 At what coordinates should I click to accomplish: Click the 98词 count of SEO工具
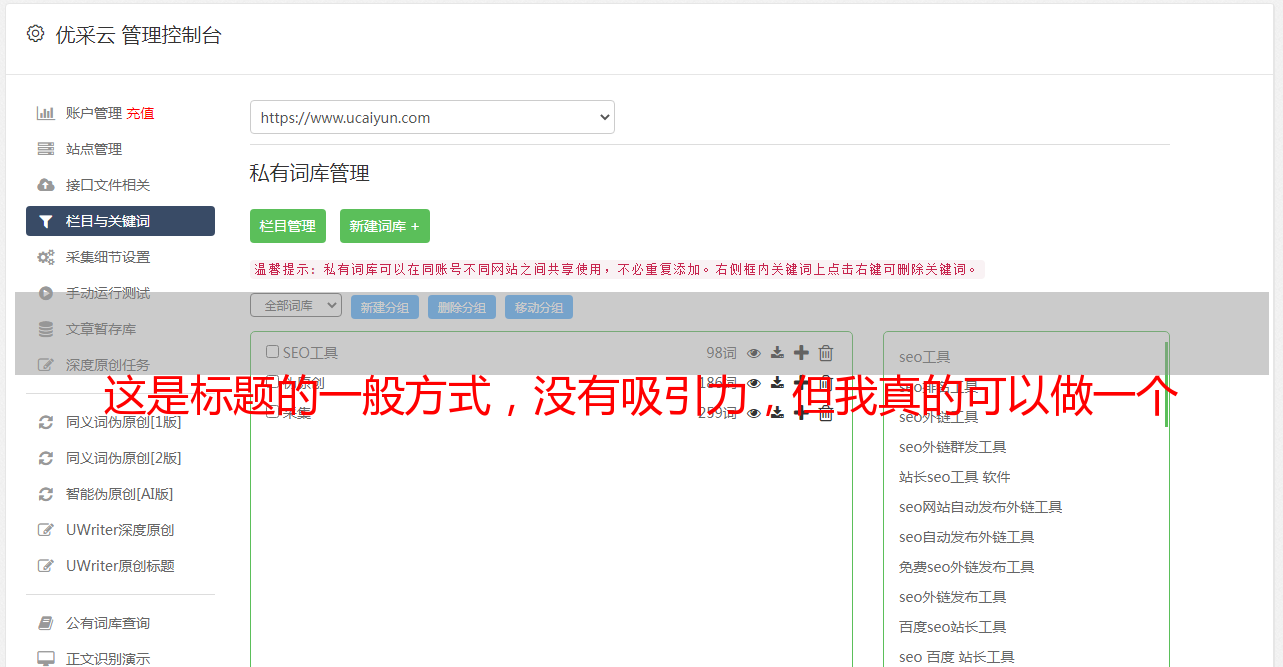pos(721,353)
